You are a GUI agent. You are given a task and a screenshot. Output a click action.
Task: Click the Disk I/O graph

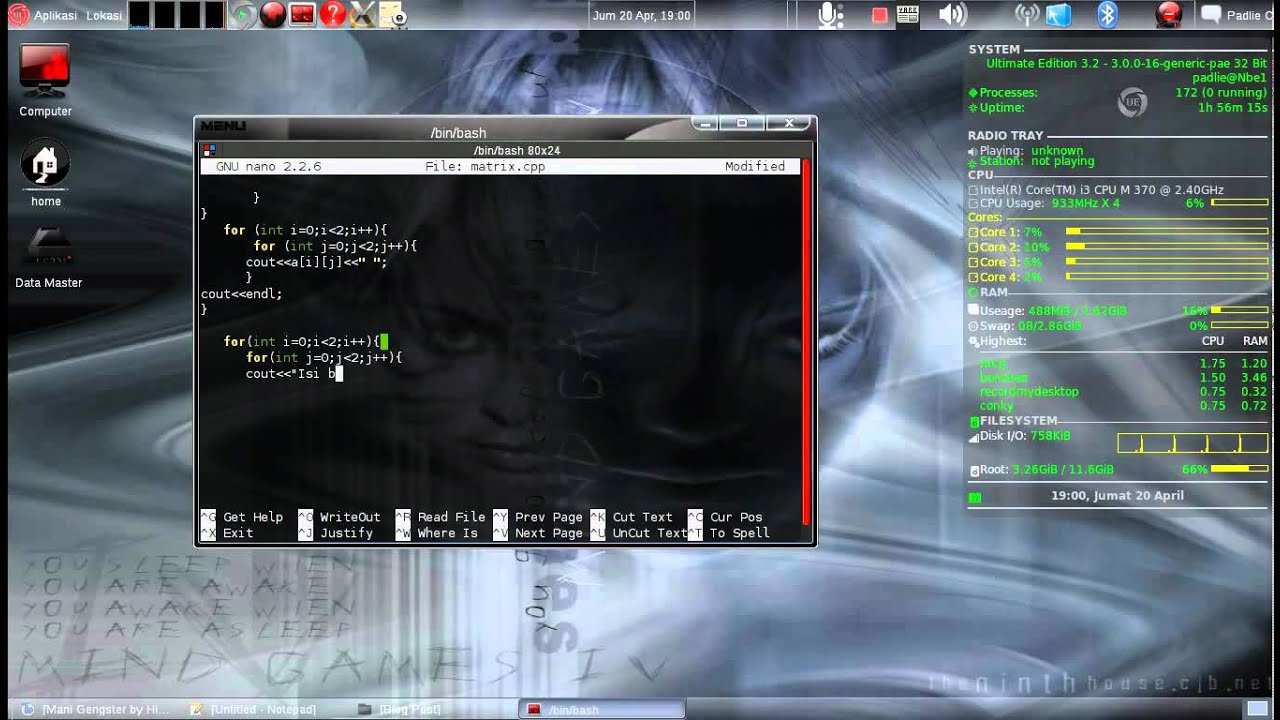pyautogui.click(x=1193, y=442)
